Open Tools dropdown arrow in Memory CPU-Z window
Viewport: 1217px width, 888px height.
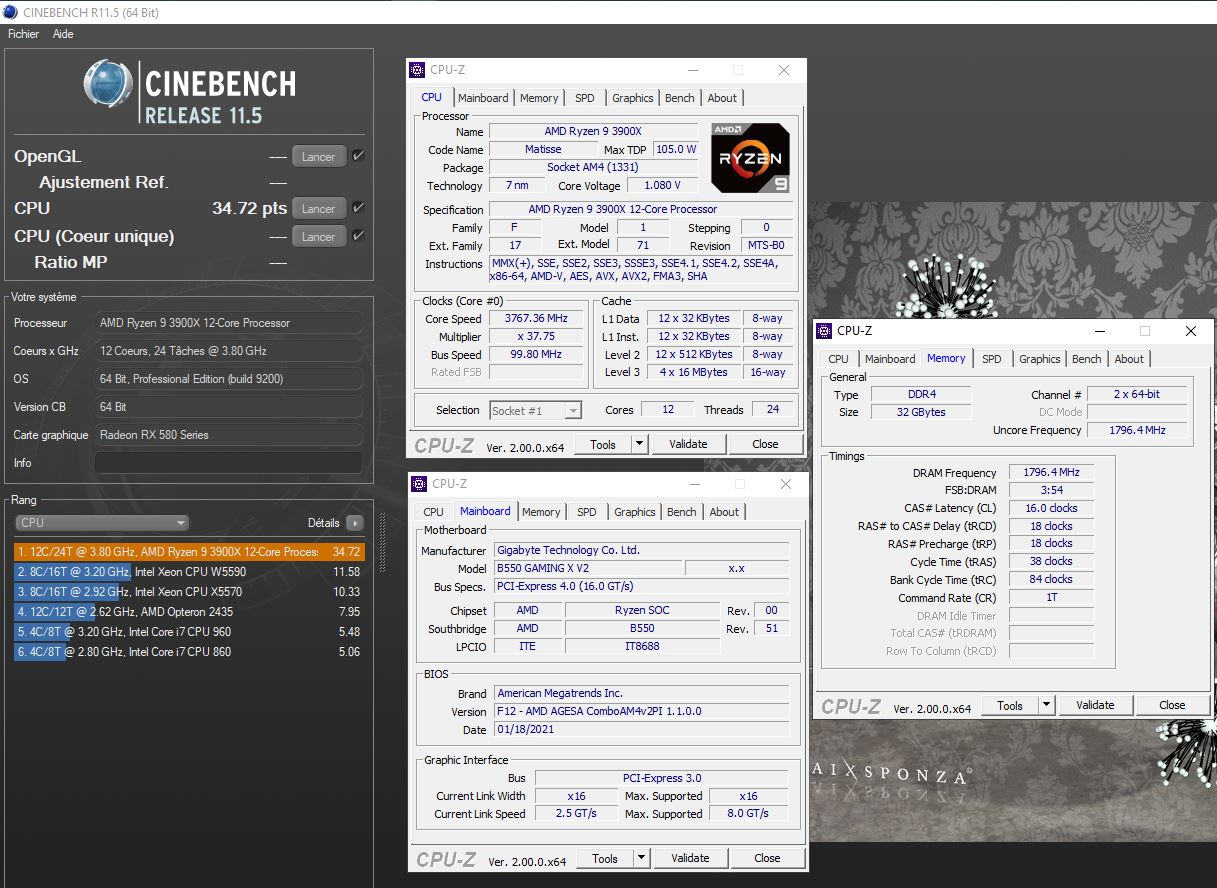[x=1047, y=705]
